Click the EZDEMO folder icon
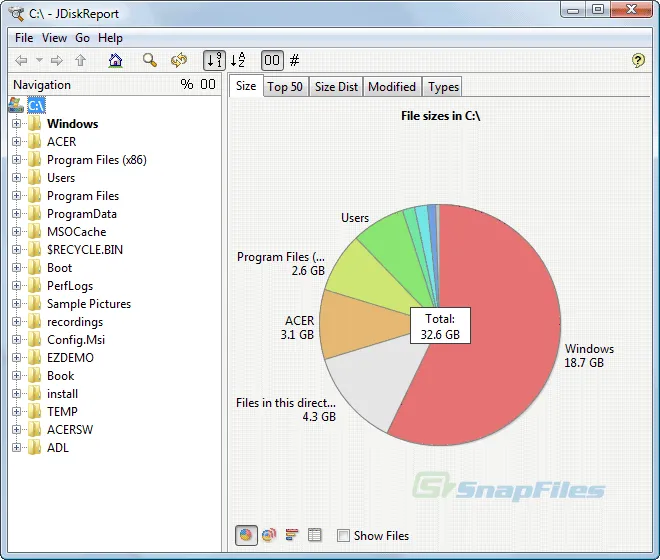Viewport: 660px width, 560px height. (x=35, y=357)
